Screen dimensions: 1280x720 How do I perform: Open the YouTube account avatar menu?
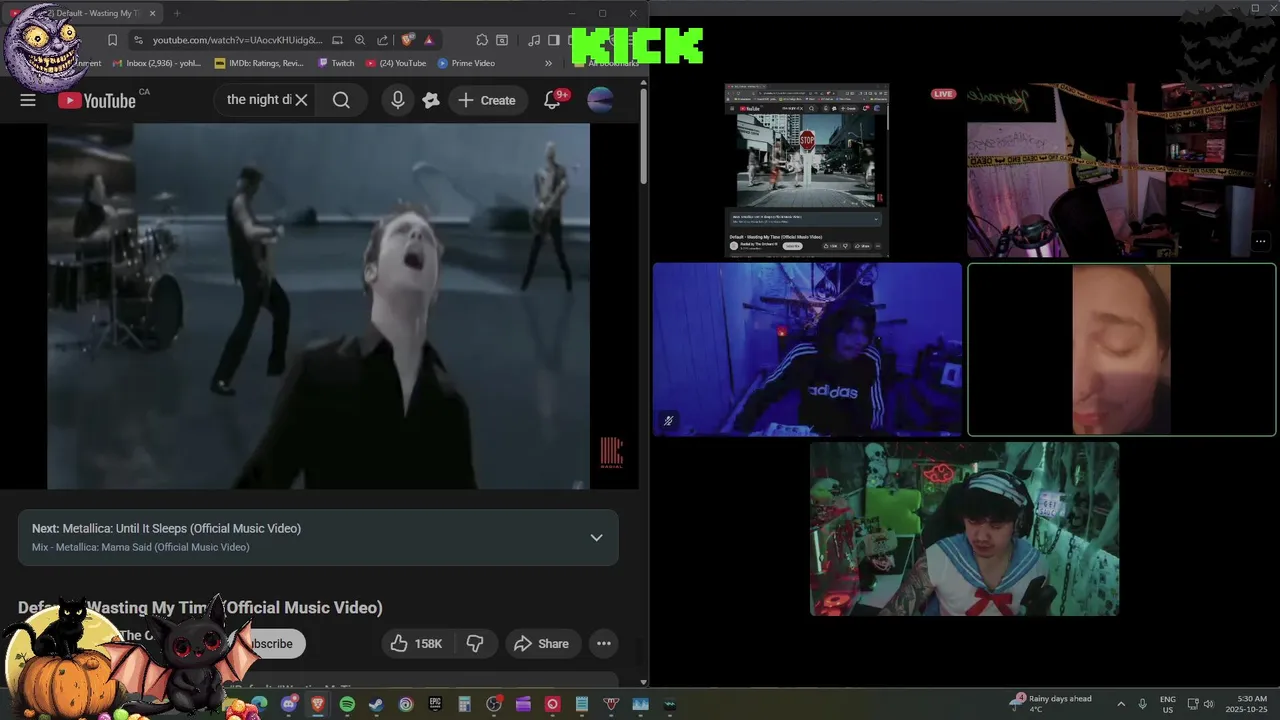click(x=600, y=100)
